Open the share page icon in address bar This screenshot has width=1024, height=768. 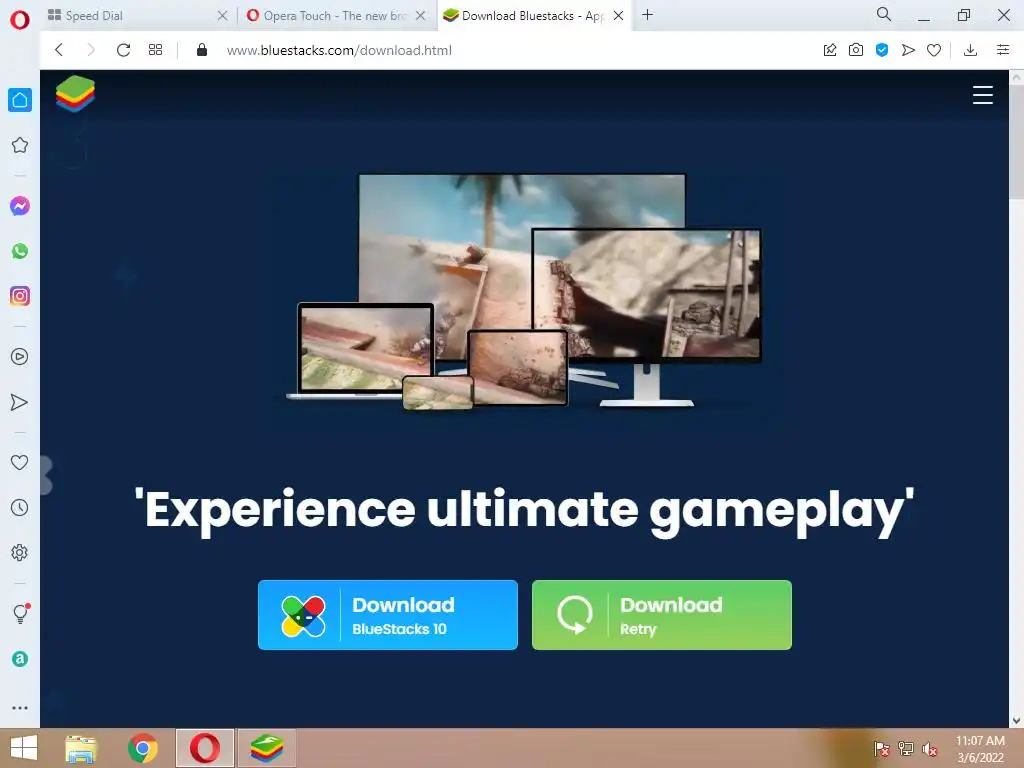[830, 50]
